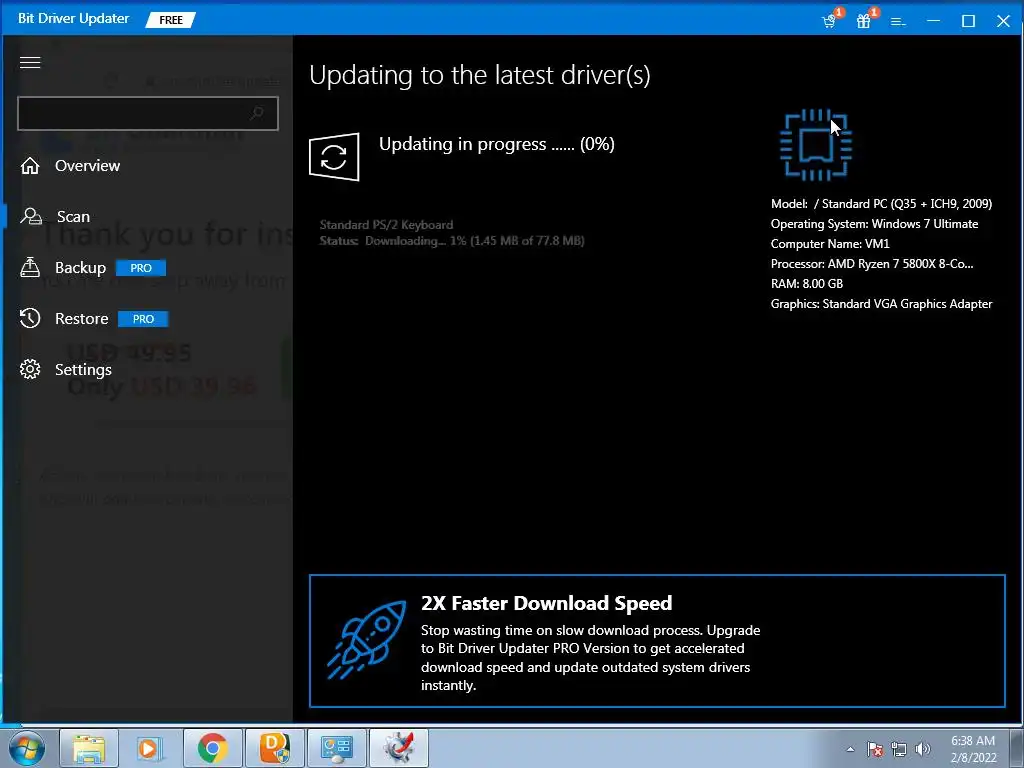1024x768 pixels.
Task: Click the Backup icon
Action: (30, 267)
